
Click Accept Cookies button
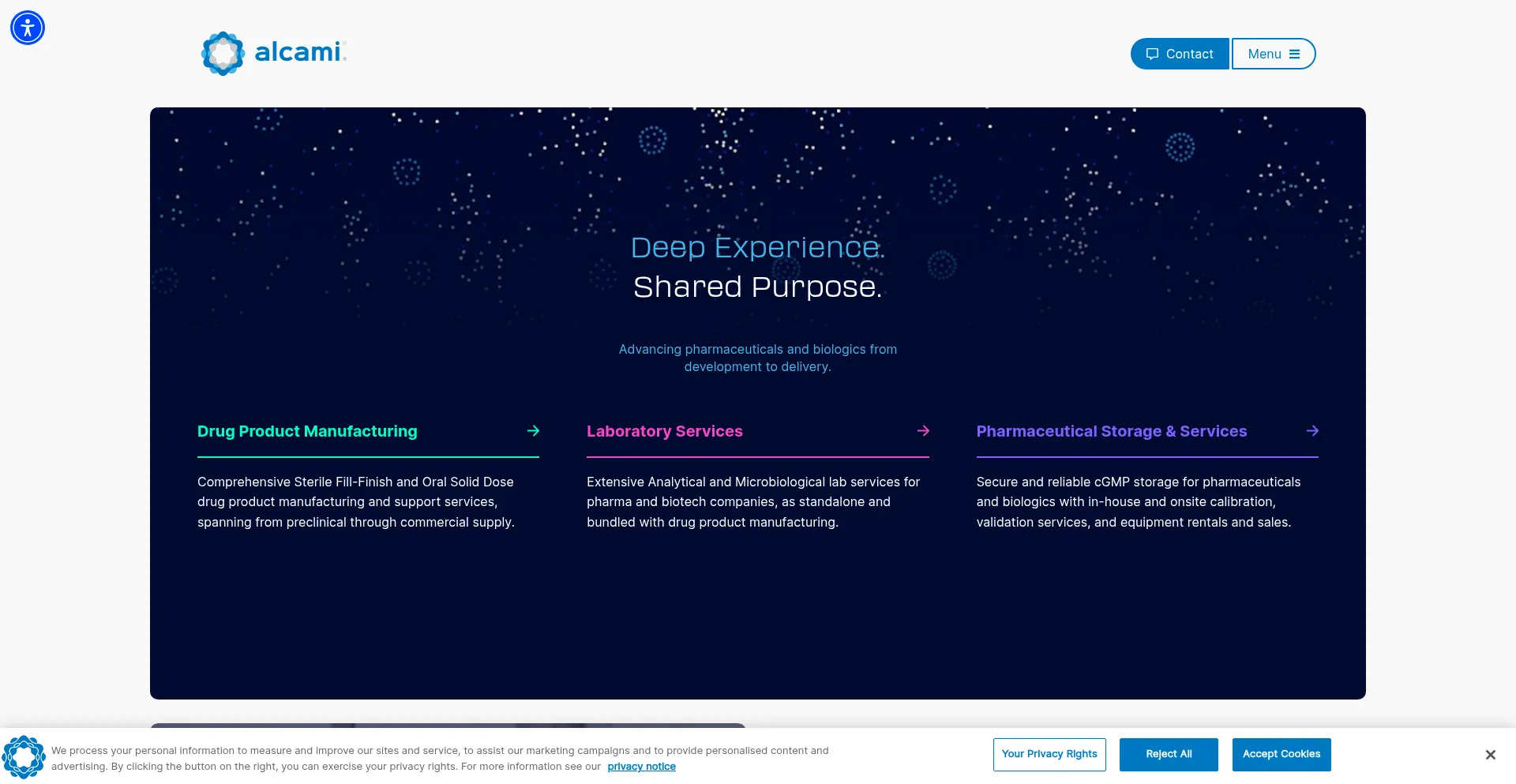(x=1281, y=754)
